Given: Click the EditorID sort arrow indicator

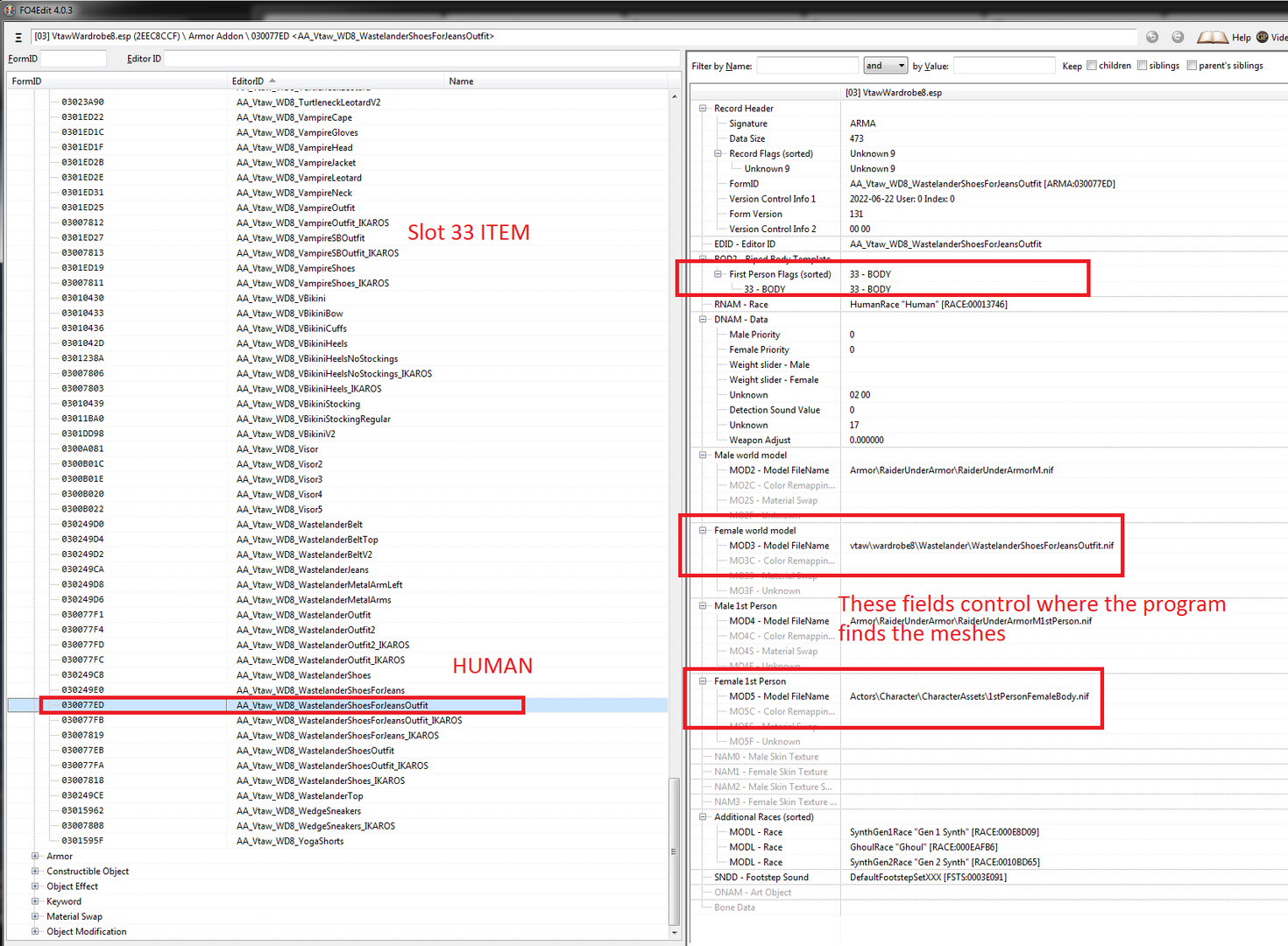Looking at the screenshot, I should coord(272,81).
